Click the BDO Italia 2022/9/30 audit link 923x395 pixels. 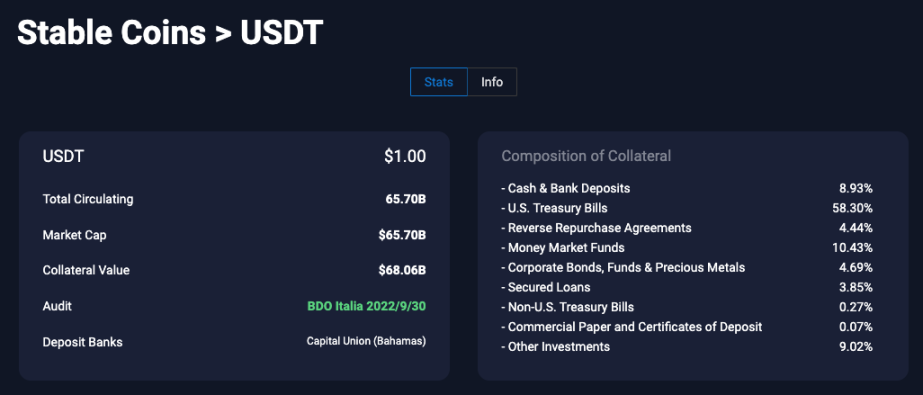click(x=366, y=306)
